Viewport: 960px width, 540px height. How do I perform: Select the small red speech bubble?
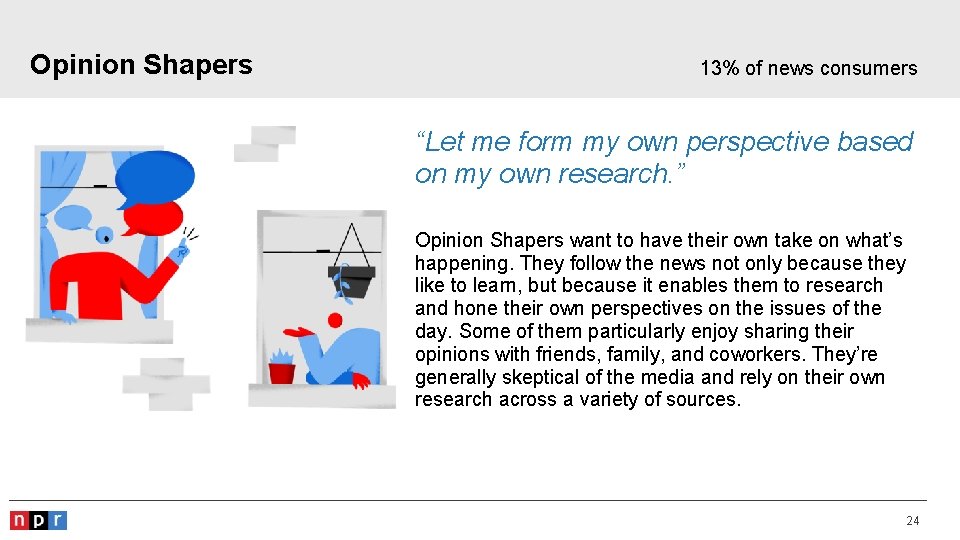153,217
